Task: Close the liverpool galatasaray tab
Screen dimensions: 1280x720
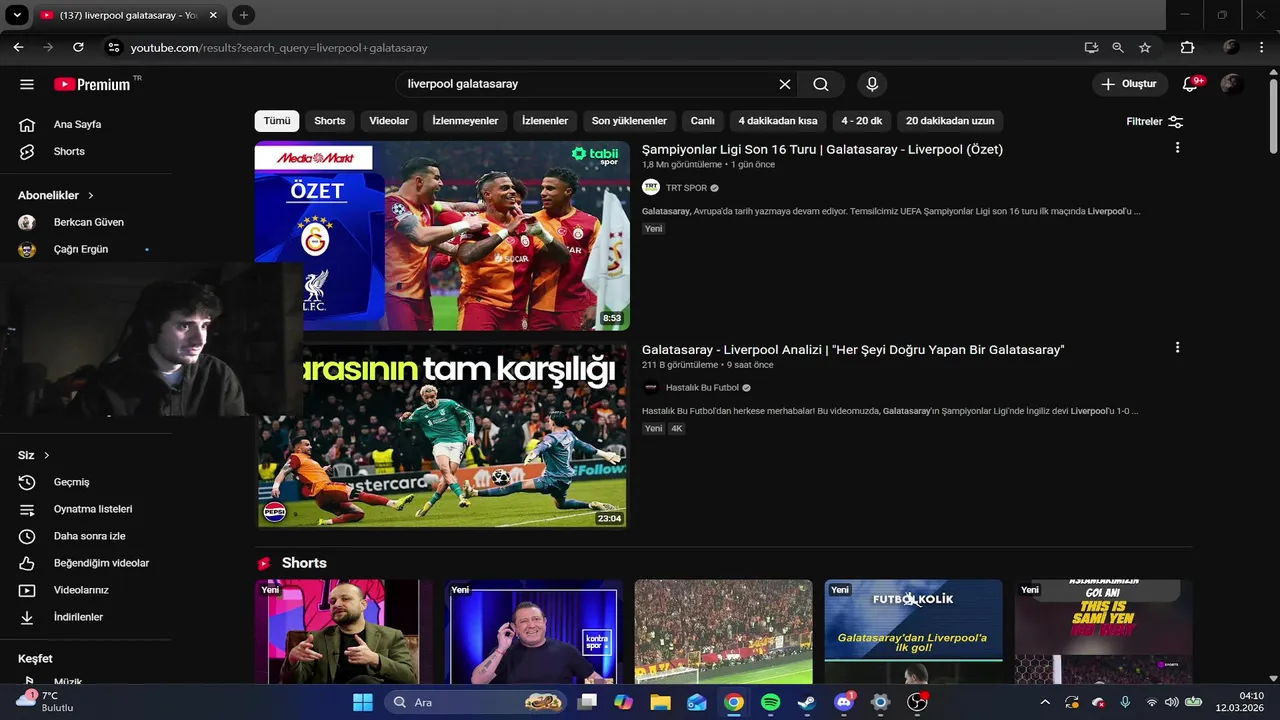Action: coord(213,15)
